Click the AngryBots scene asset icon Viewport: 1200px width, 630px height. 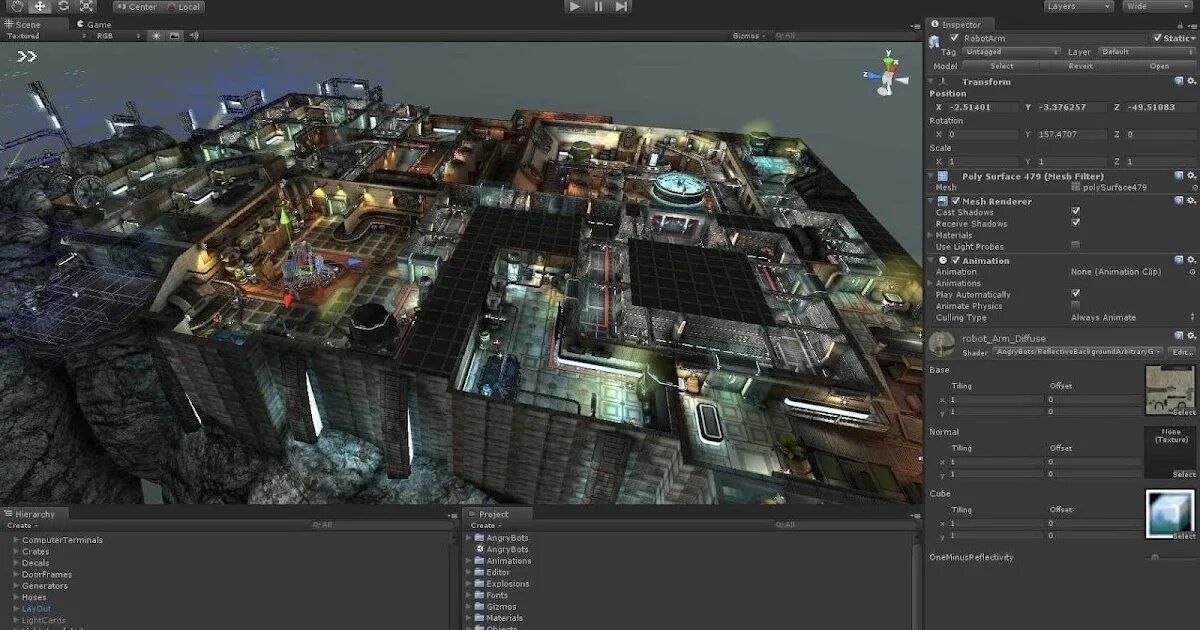[x=481, y=549]
